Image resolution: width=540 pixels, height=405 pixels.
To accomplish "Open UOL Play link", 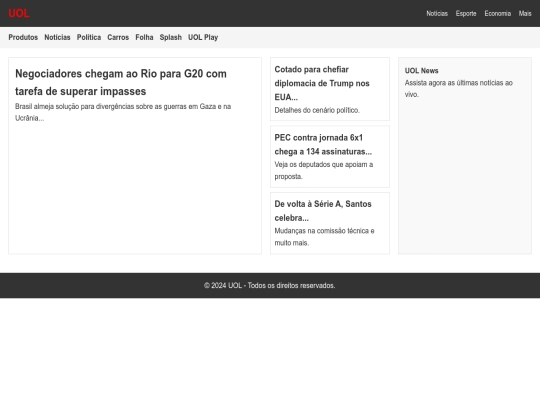I will tap(203, 37).
